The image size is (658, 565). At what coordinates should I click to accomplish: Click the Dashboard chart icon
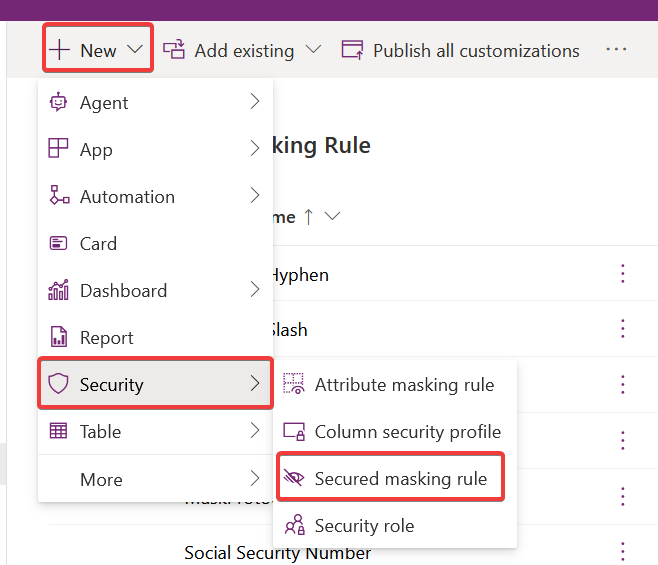[x=59, y=290]
